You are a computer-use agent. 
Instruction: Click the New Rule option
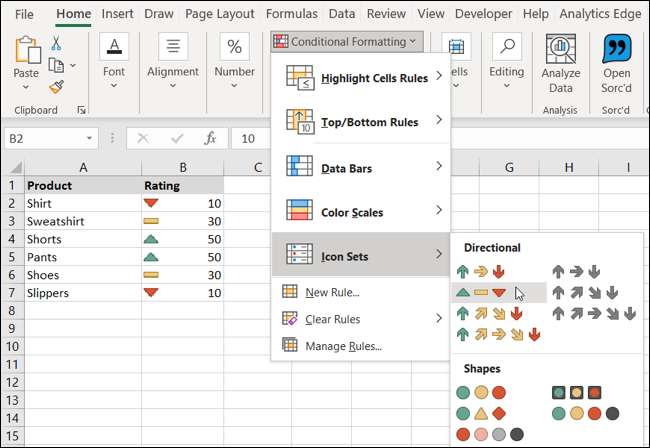click(x=333, y=292)
